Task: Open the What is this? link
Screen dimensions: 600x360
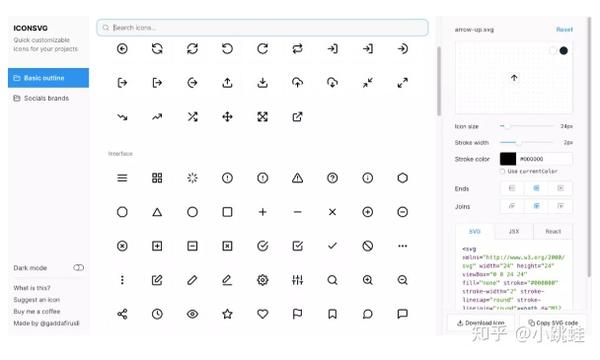Action: point(32,288)
